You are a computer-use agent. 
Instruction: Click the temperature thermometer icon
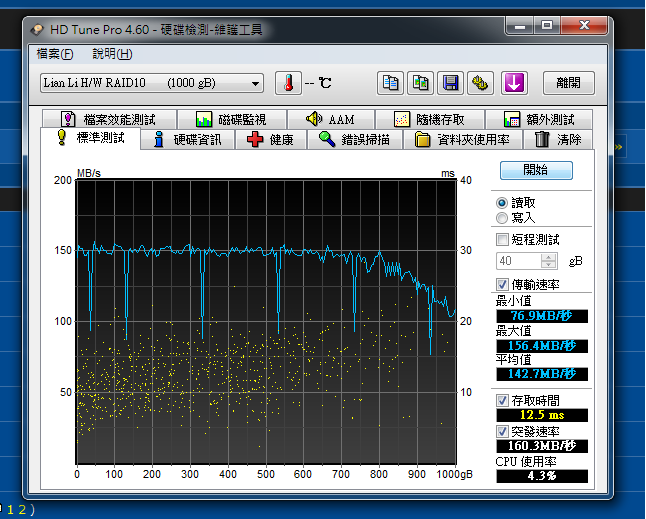pyautogui.click(x=288, y=83)
